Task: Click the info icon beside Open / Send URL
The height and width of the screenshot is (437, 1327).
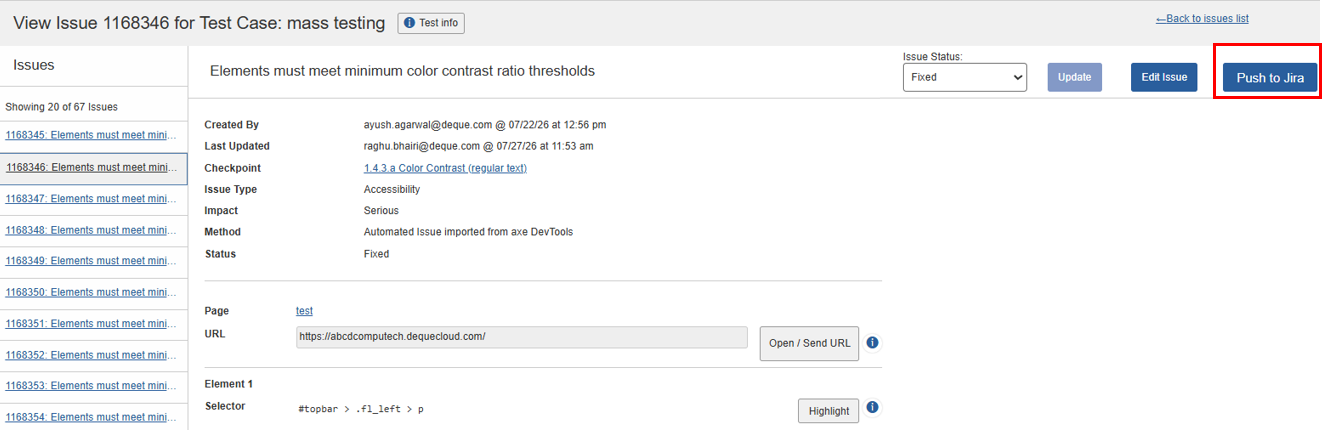Action: coord(872,343)
